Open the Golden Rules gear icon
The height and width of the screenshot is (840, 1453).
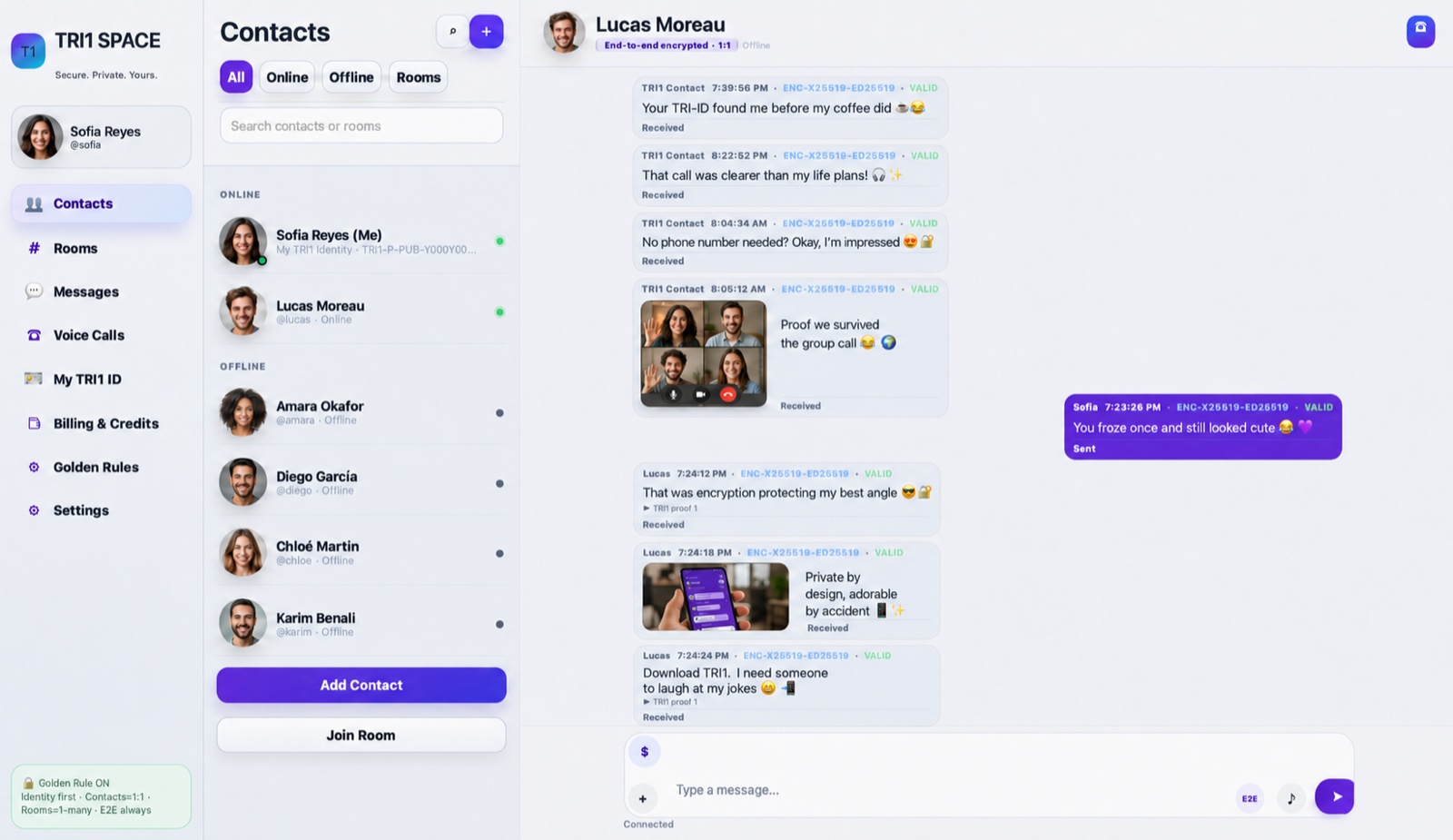(x=34, y=467)
